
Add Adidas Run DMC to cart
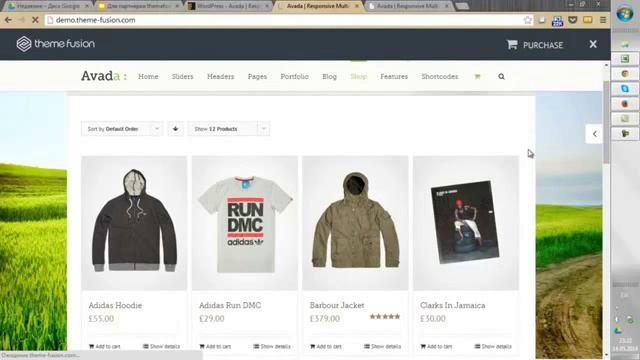coord(215,347)
